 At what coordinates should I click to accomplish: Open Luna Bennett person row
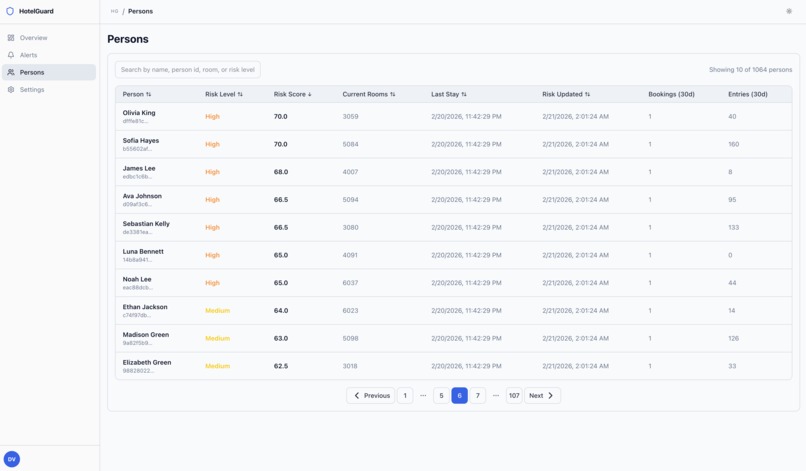coord(453,256)
